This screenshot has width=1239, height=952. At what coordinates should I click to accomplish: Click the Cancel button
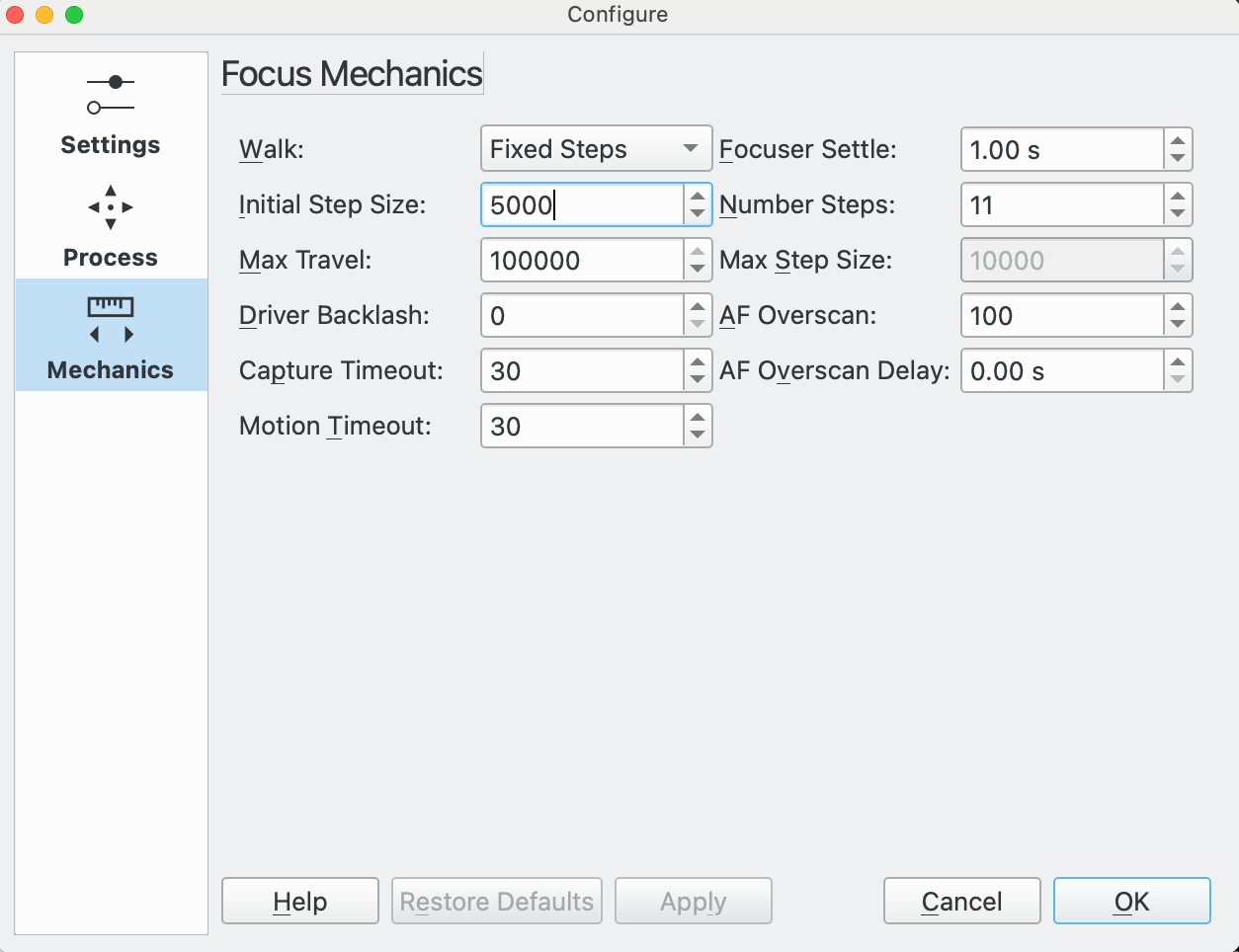pyautogui.click(x=961, y=901)
